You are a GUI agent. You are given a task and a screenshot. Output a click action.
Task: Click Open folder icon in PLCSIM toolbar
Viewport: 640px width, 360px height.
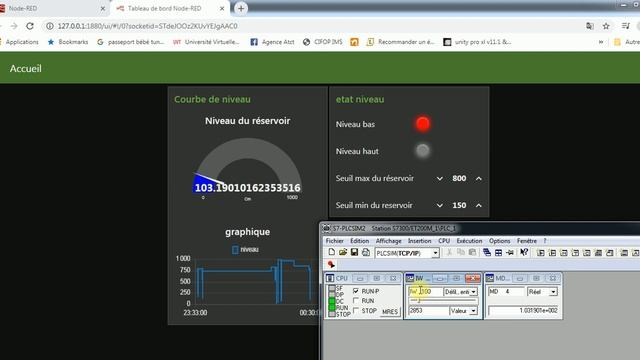pyautogui.click(x=343, y=252)
